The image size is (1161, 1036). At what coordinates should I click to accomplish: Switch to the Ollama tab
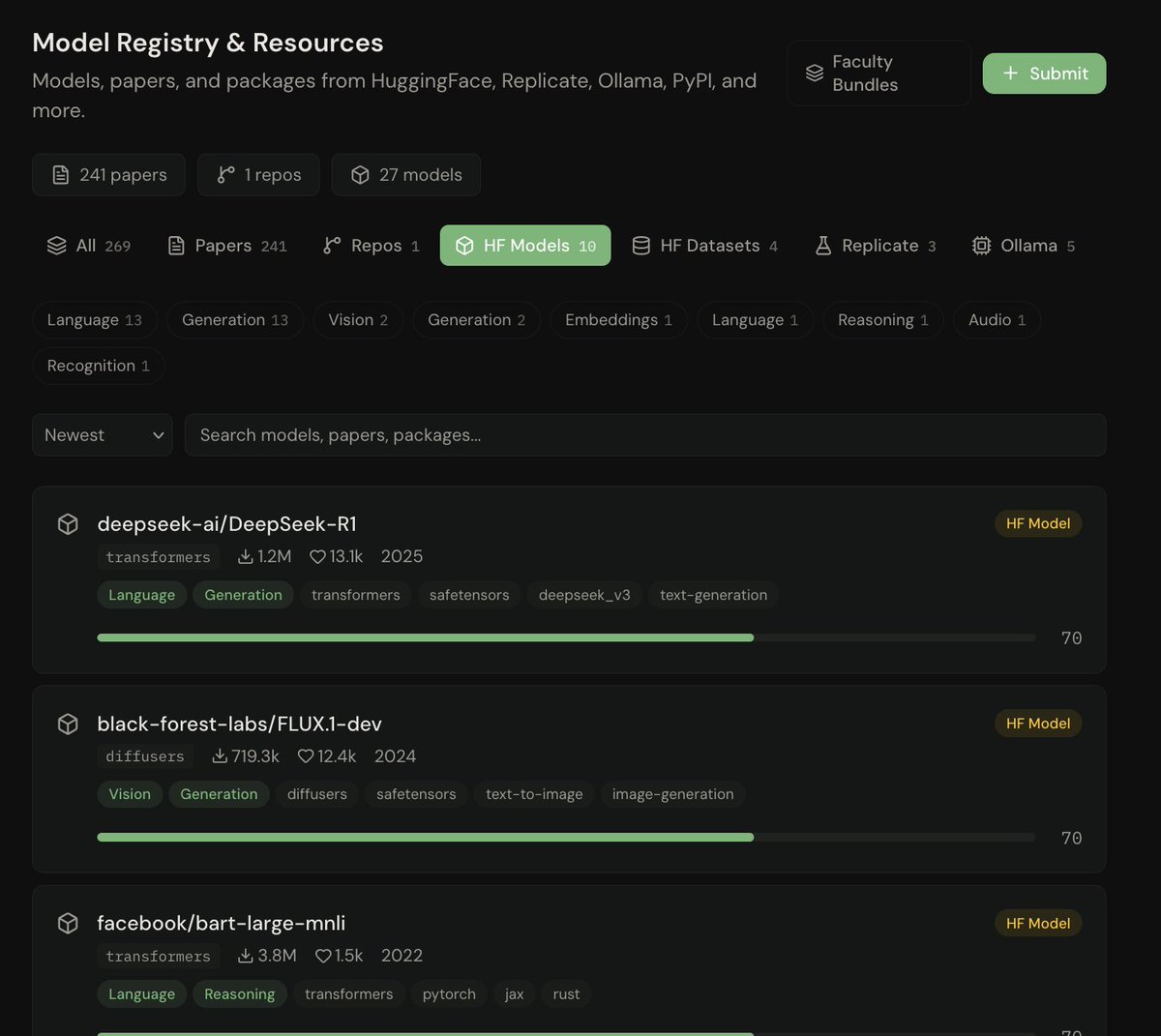[1024, 246]
